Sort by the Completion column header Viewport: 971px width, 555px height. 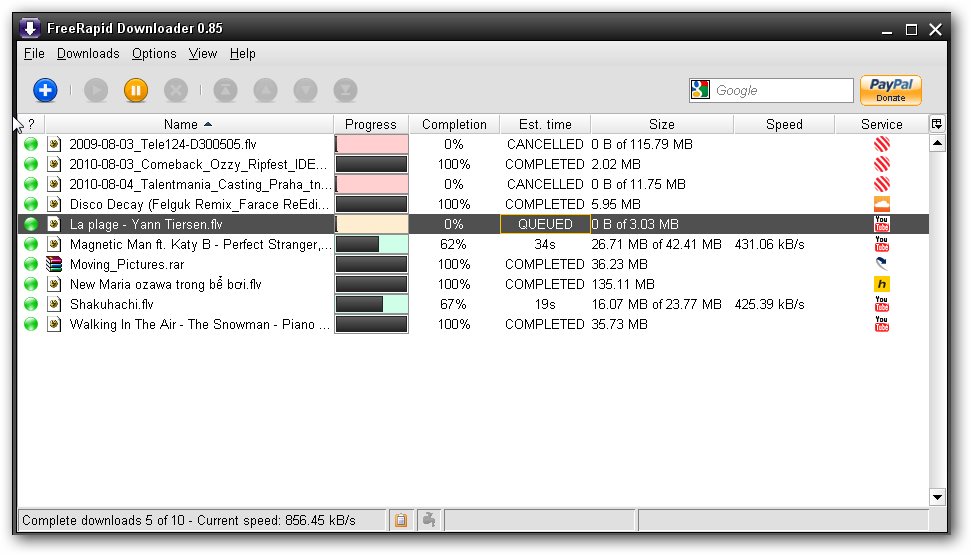pos(454,125)
